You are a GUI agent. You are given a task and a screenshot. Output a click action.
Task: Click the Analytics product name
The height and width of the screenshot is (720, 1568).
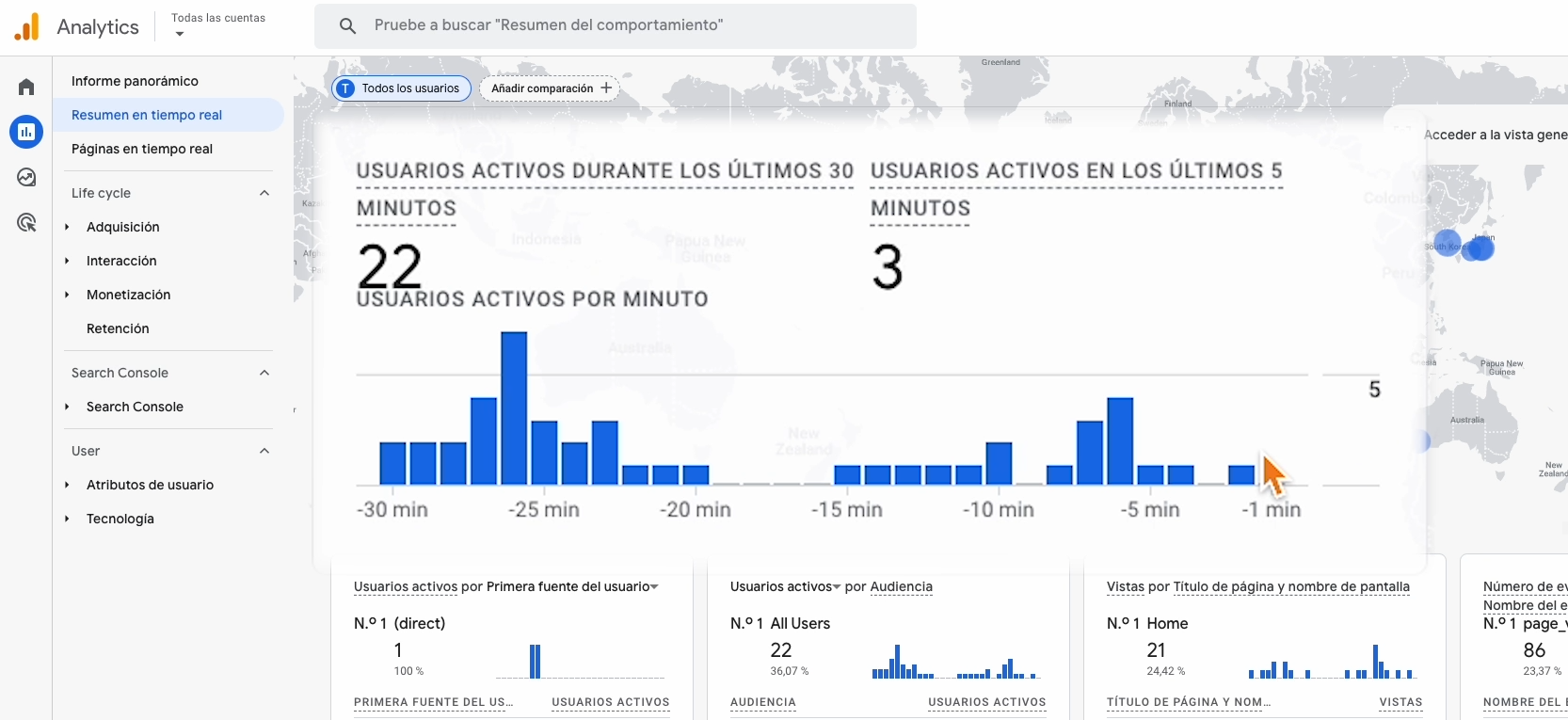pos(98,27)
